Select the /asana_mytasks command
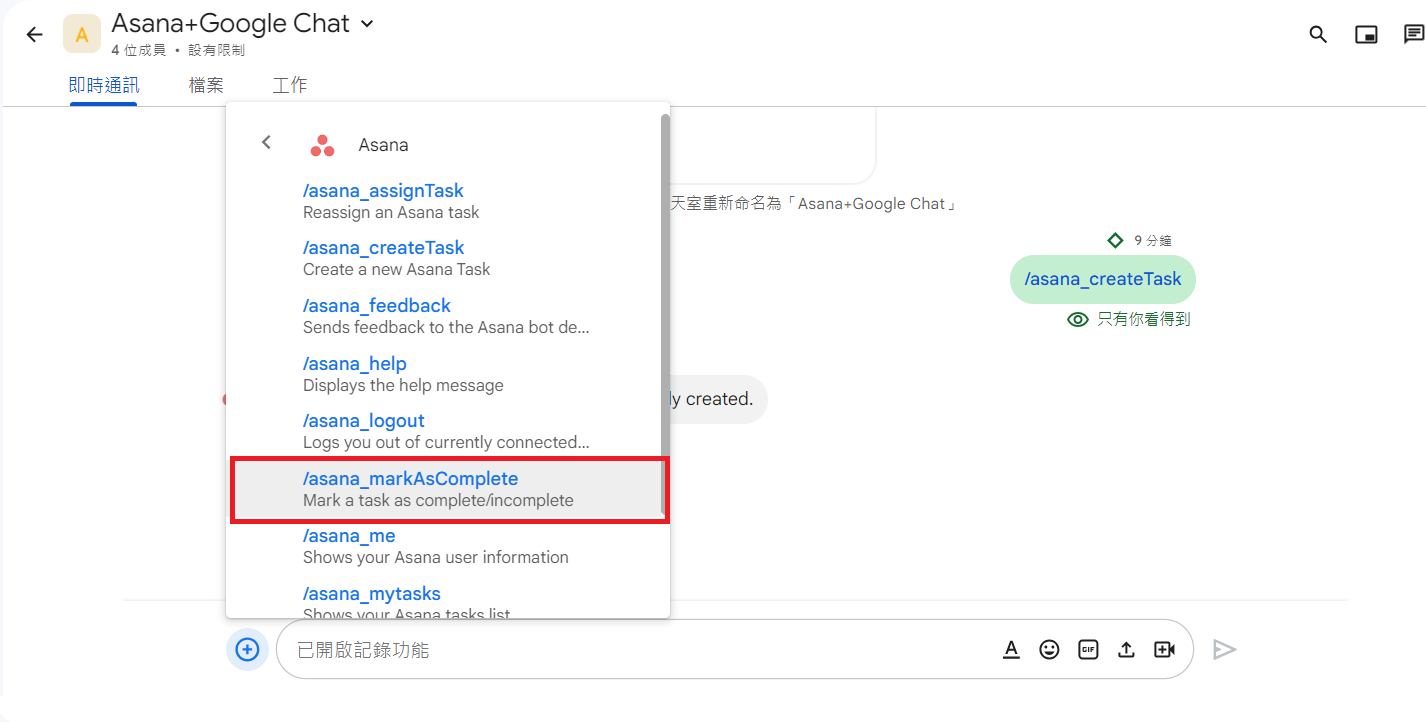 446,603
